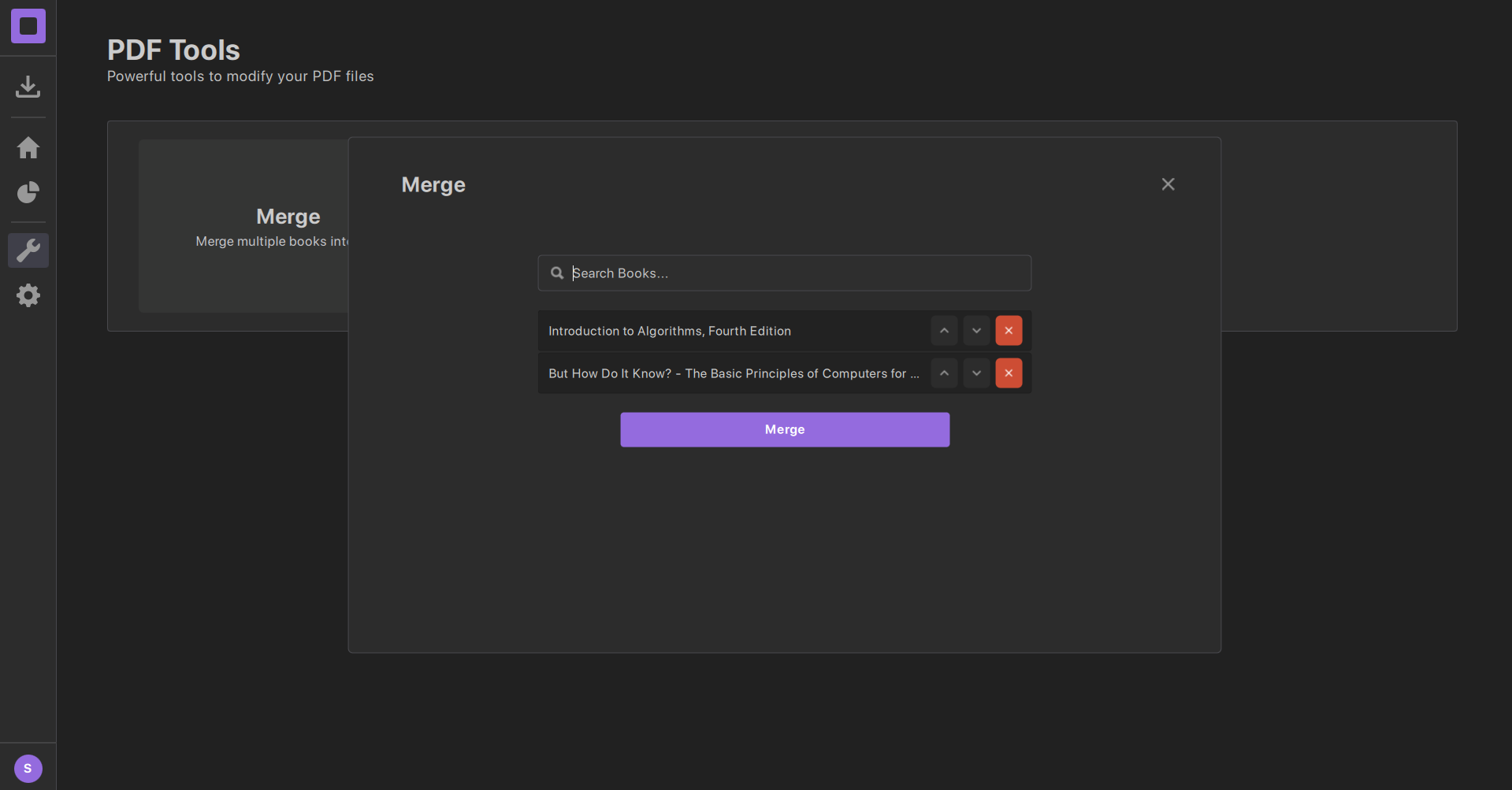Open statistics pie chart icon in sidebar

28,192
